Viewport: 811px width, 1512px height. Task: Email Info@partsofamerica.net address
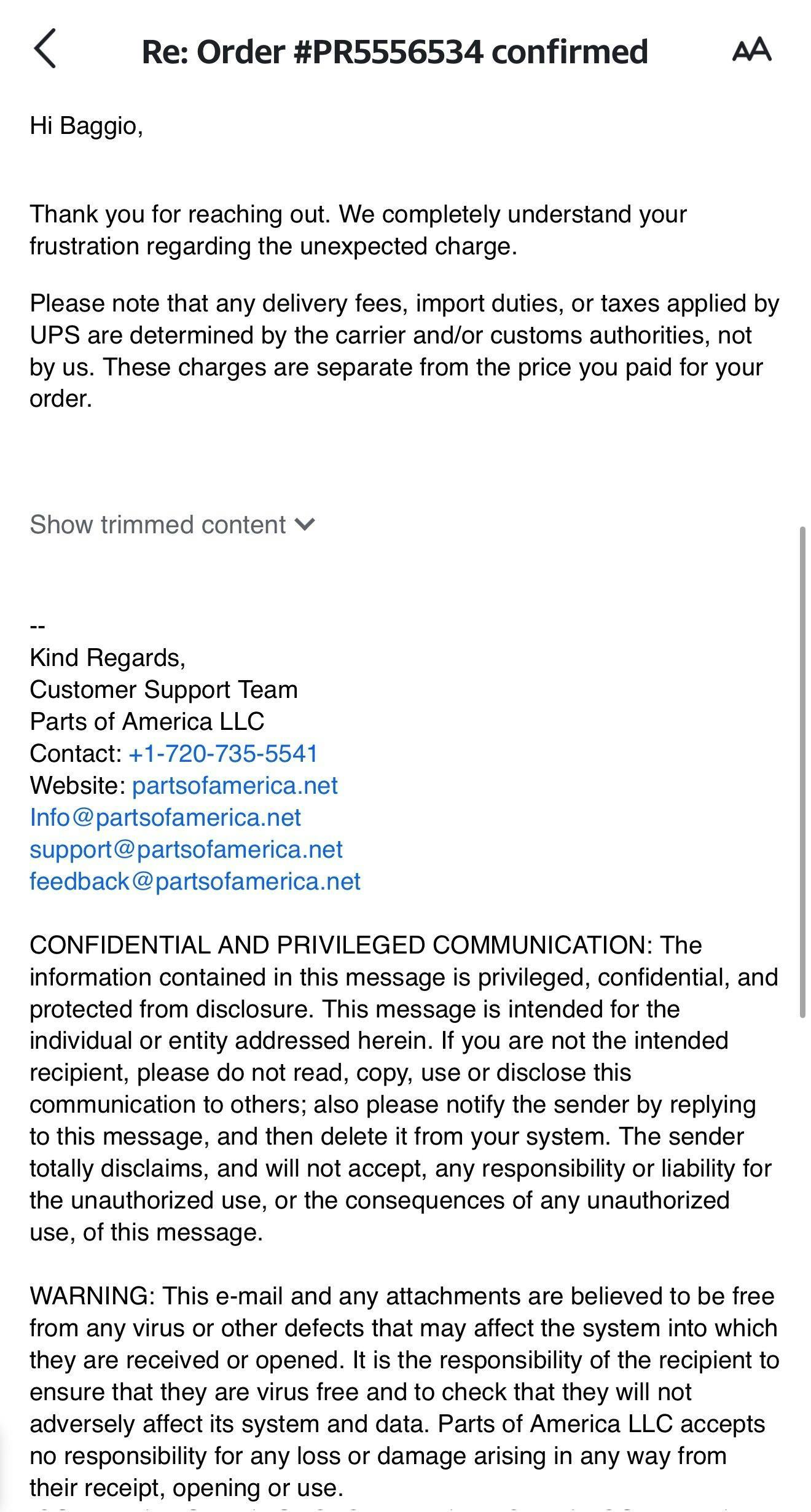(165, 818)
